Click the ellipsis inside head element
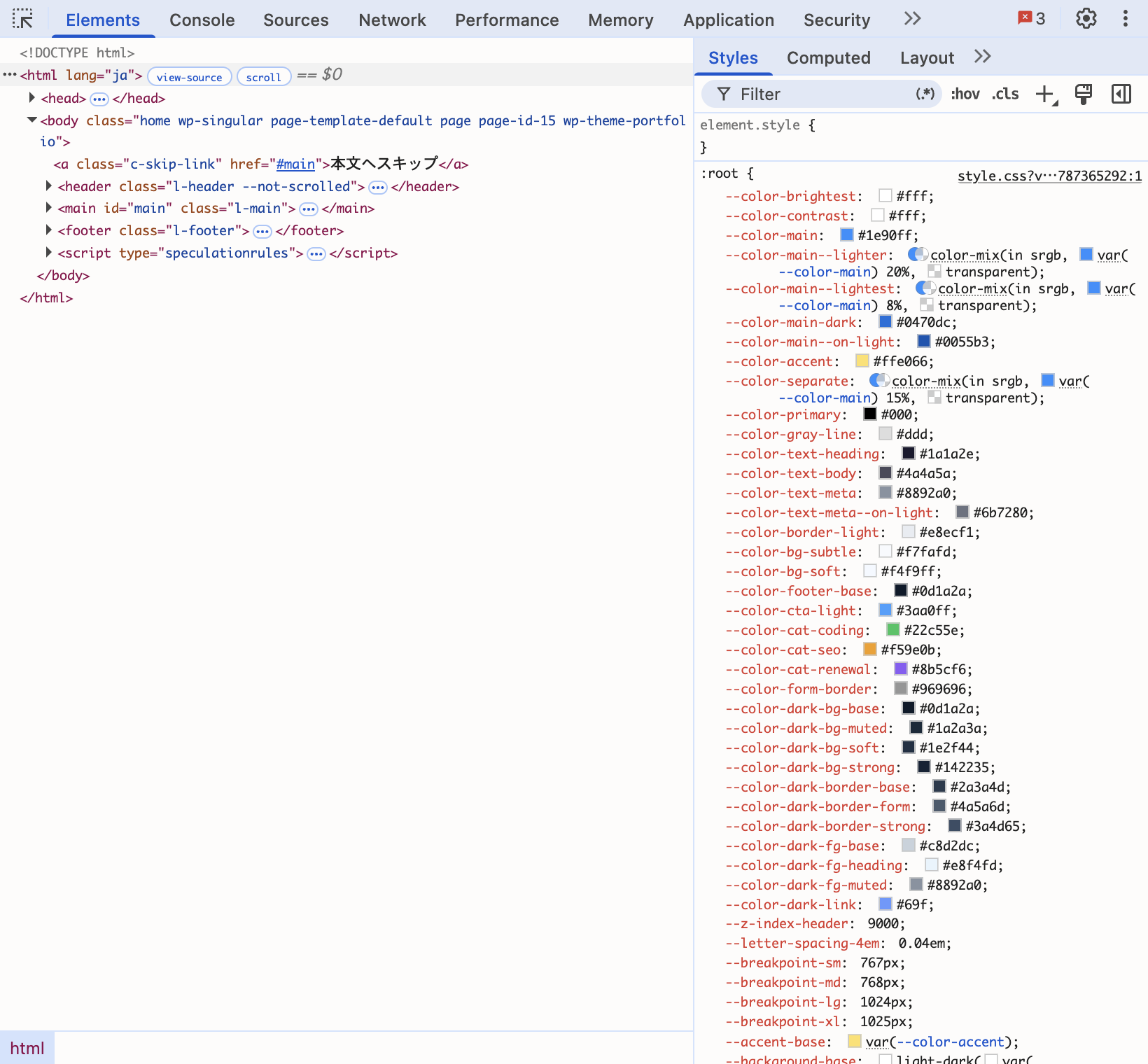The height and width of the screenshot is (1064, 1148). coord(99,99)
